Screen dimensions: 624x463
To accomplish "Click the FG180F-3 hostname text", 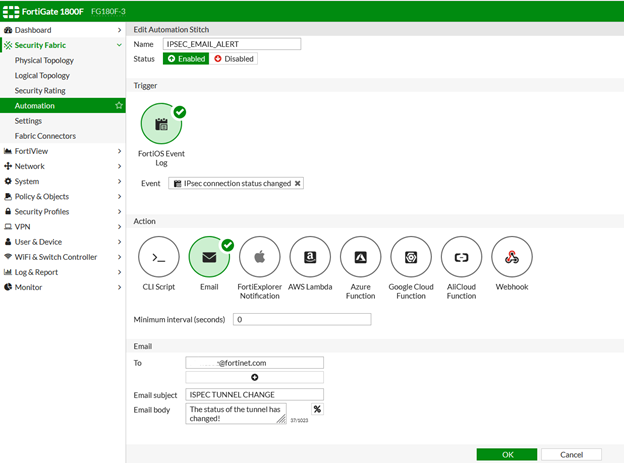I will [x=108, y=12].
